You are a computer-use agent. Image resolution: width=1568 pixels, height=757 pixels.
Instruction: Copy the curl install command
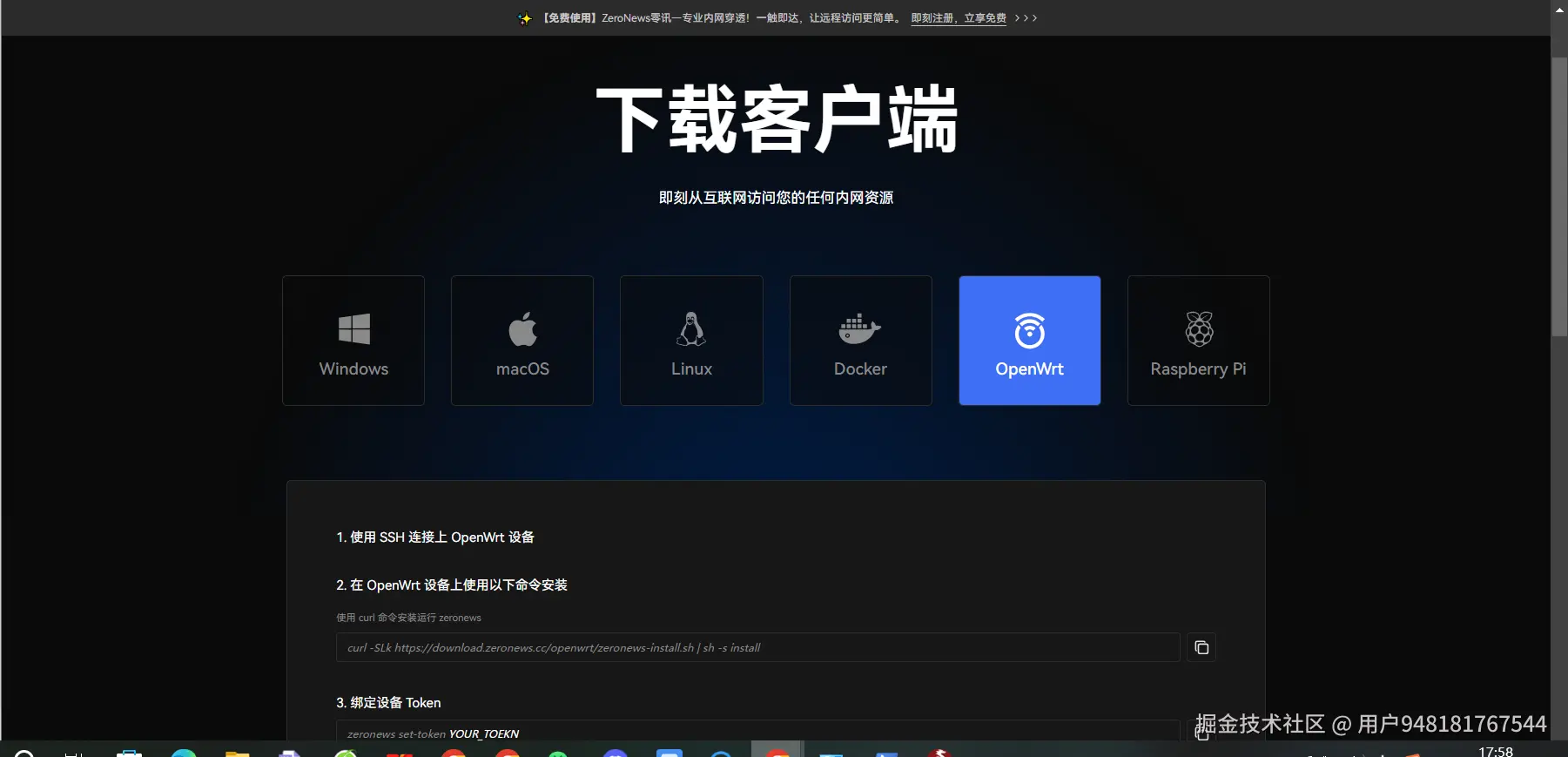[1201, 647]
